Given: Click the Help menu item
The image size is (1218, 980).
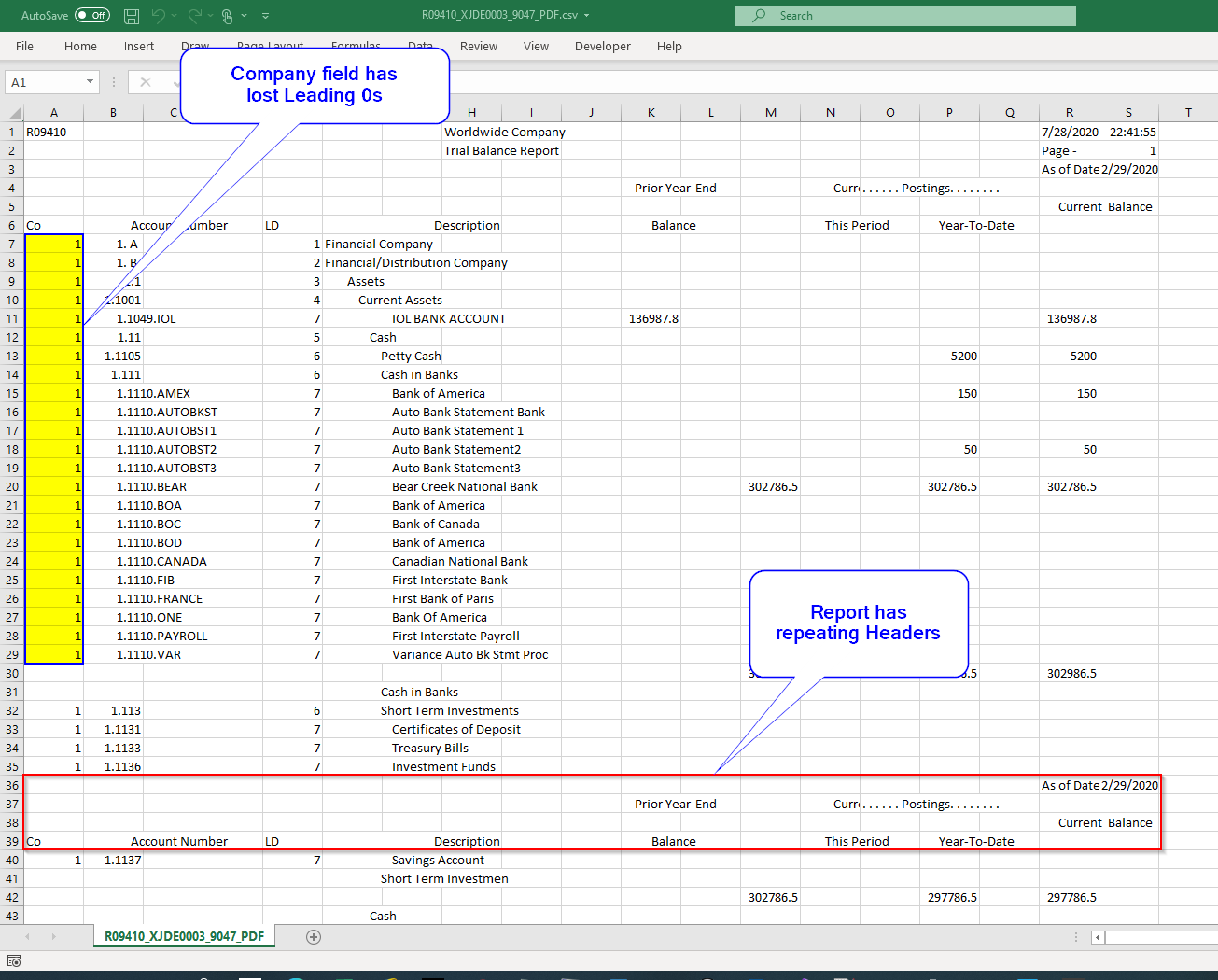Looking at the screenshot, I should pos(669,46).
